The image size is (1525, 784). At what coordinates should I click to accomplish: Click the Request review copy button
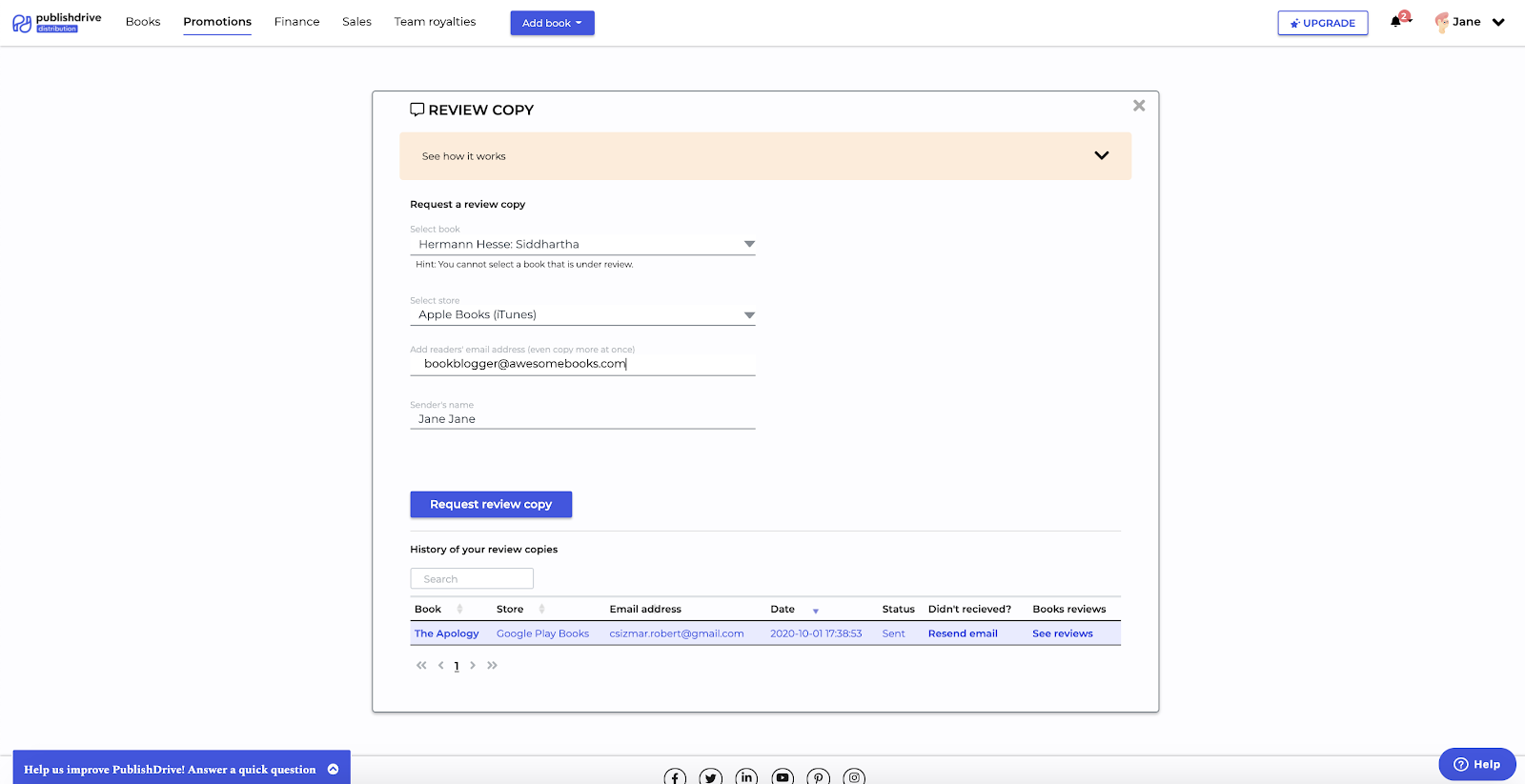(x=491, y=504)
